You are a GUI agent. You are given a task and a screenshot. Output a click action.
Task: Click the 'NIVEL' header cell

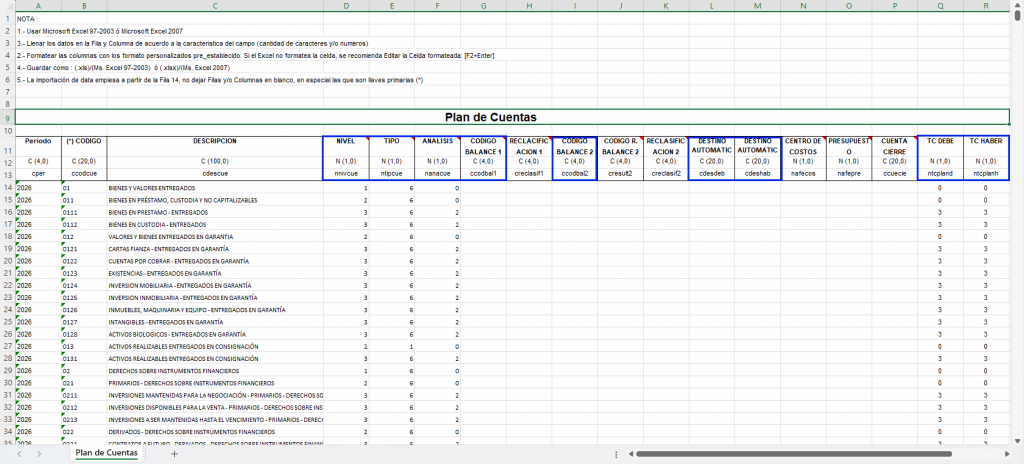point(345,146)
